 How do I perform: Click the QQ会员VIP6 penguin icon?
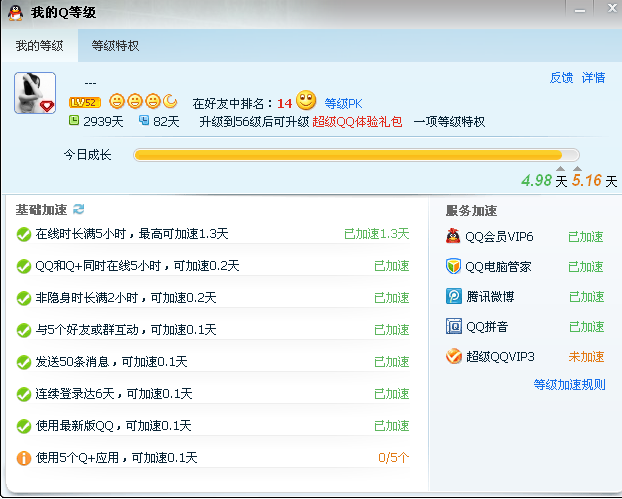pos(453,236)
